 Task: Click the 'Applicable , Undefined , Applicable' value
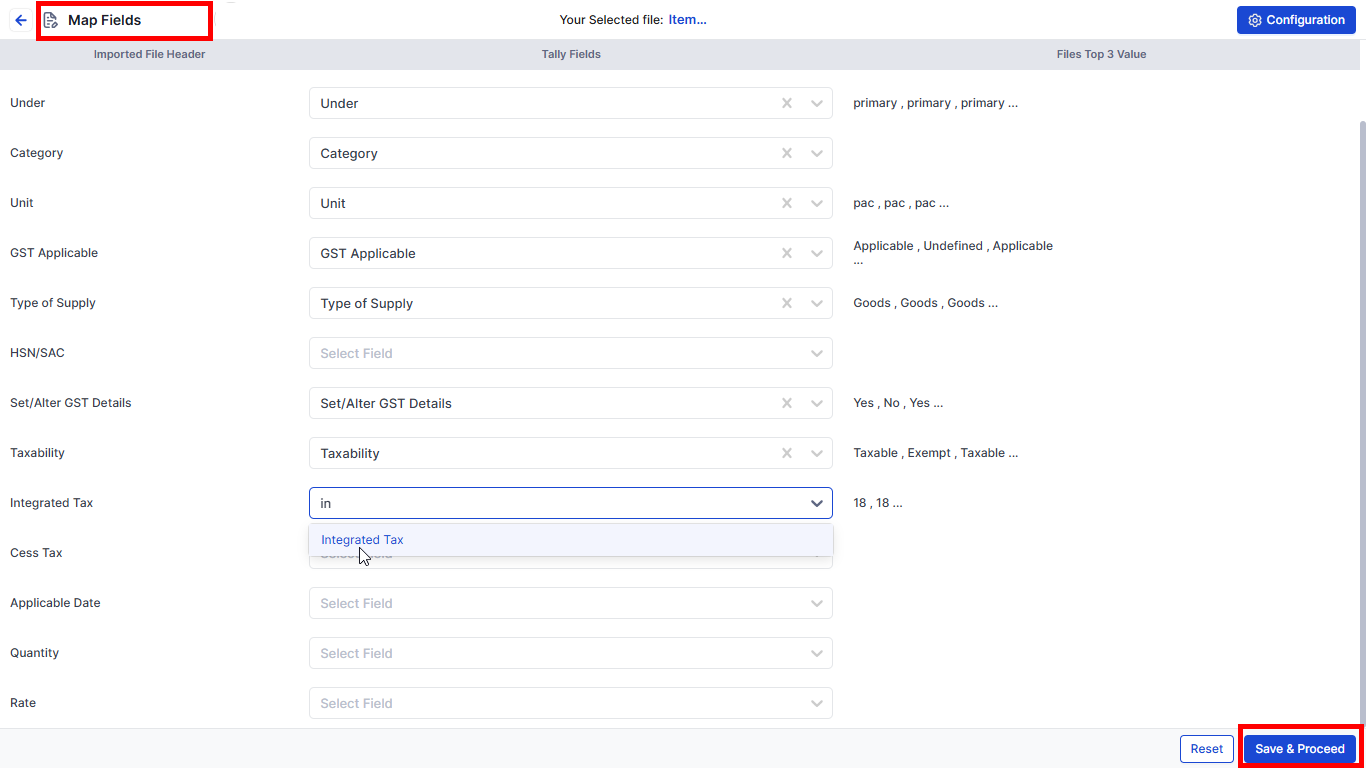953,246
